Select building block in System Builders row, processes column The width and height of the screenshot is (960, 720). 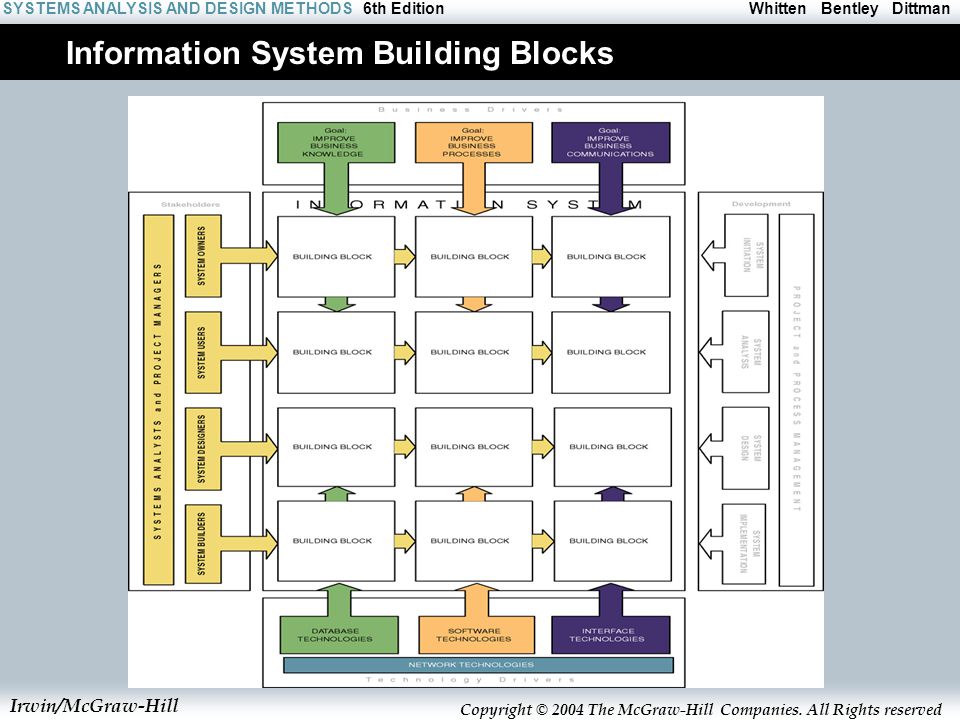[474, 541]
